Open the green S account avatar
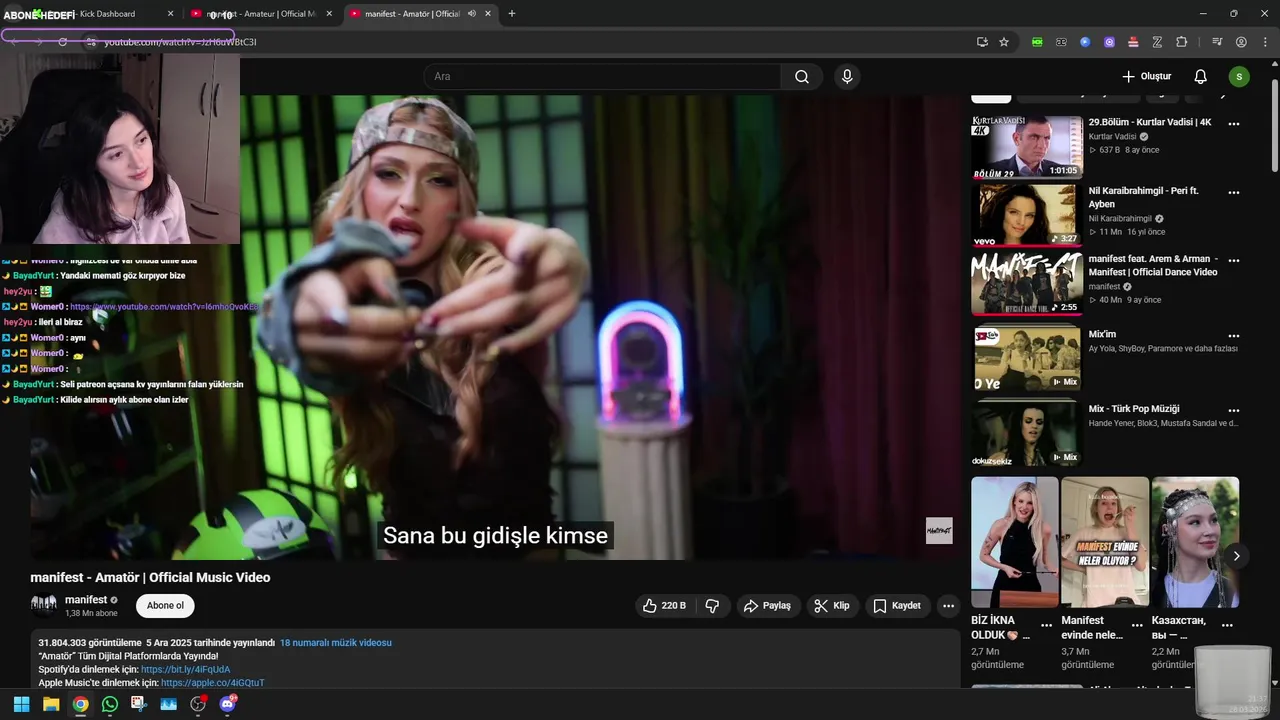1280x720 pixels. point(1239,77)
